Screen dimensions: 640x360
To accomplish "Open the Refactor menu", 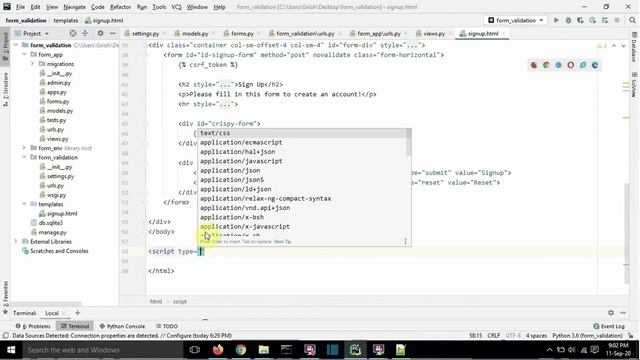I will [120, 7].
